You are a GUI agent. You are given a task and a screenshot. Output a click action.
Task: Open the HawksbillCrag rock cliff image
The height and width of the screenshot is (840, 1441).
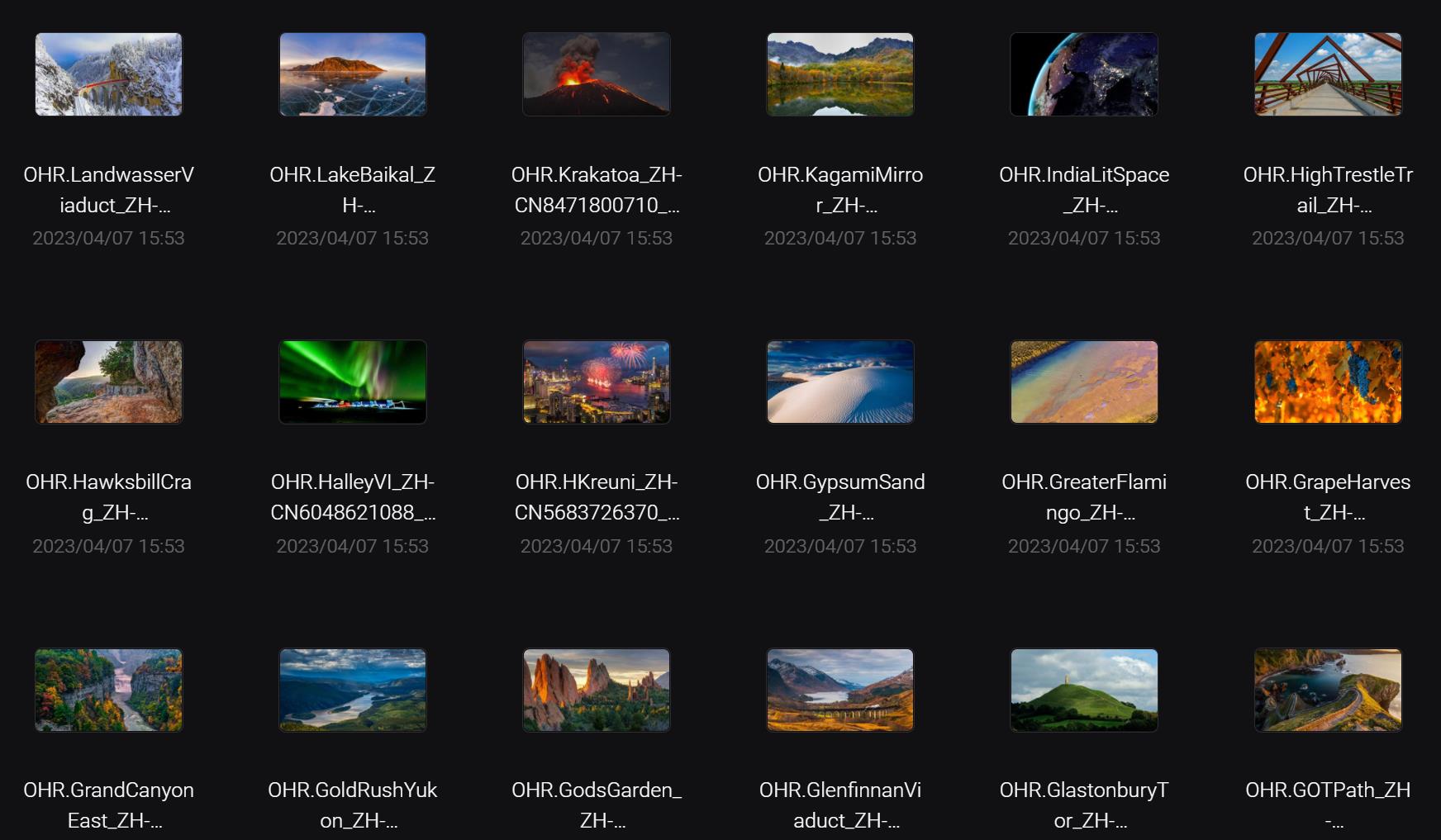tap(108, 382)
